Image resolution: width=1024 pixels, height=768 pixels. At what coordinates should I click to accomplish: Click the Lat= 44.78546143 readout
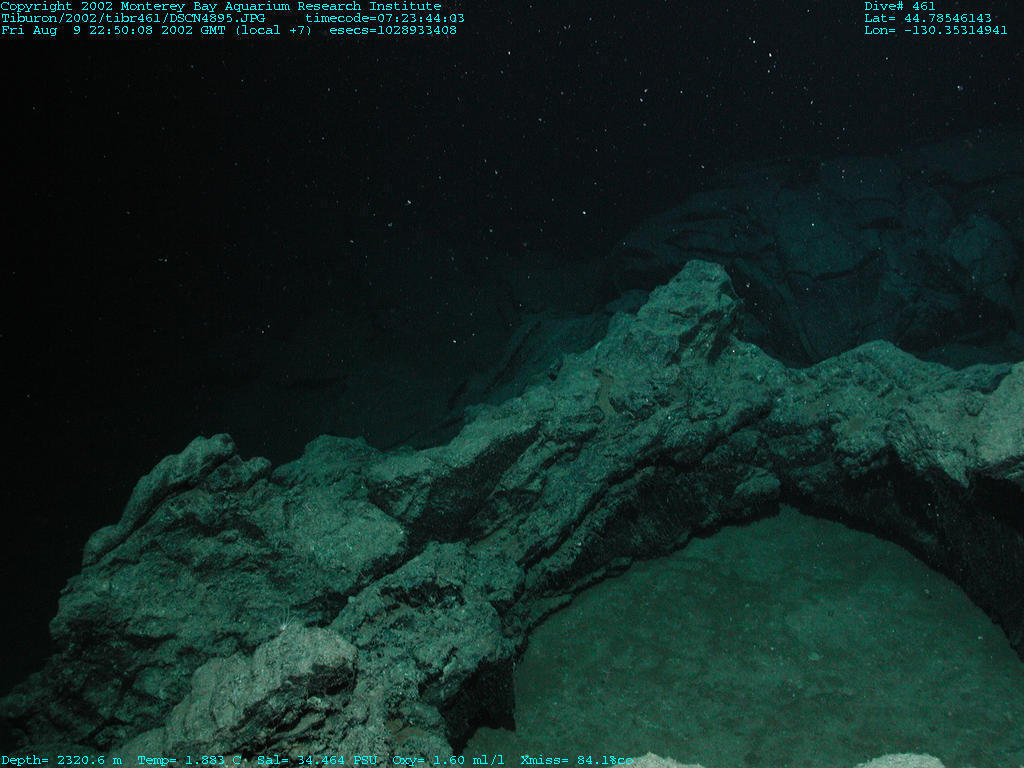(928, 18)
